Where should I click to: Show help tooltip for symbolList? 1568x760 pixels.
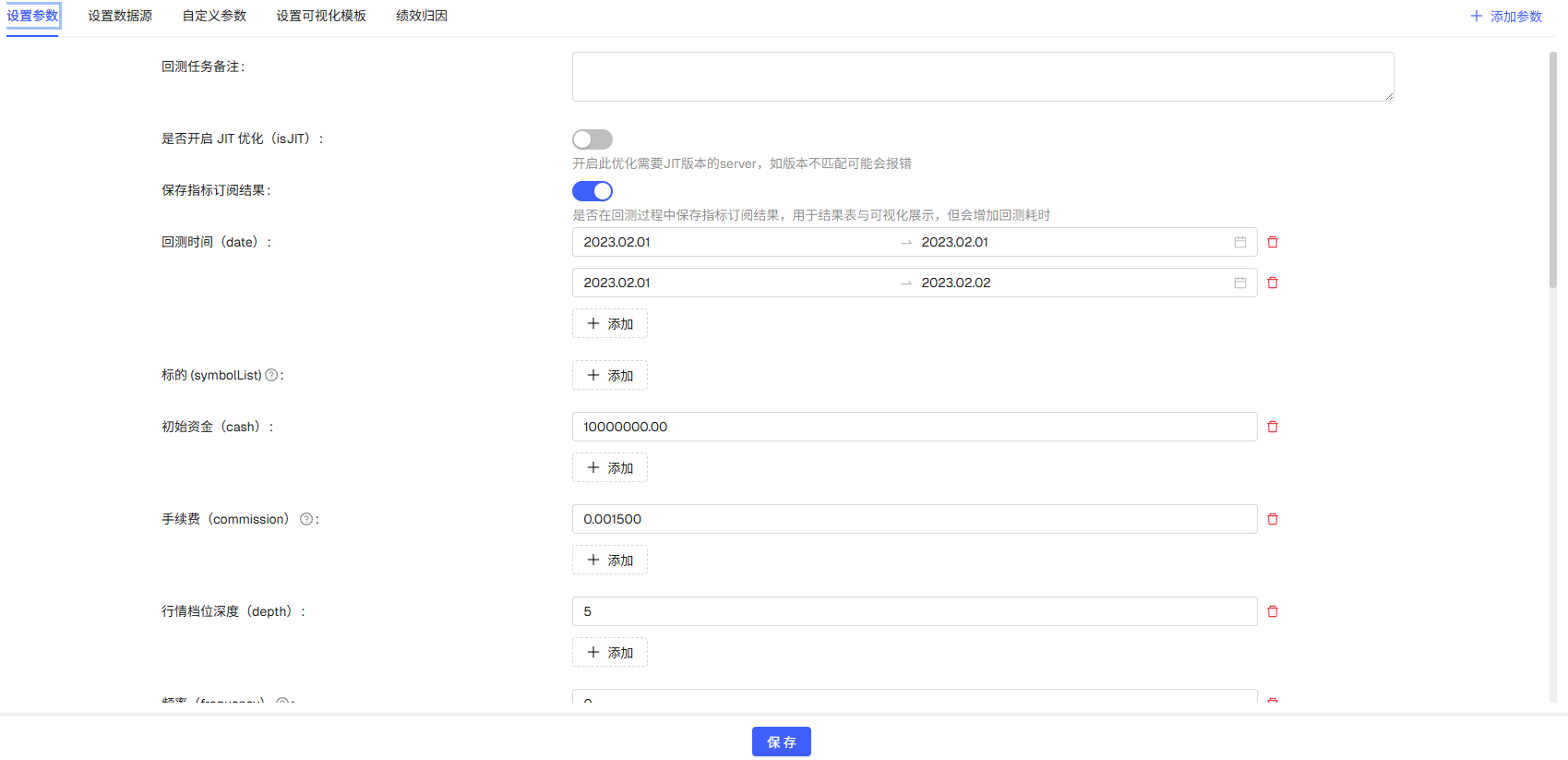click(271, 375)
